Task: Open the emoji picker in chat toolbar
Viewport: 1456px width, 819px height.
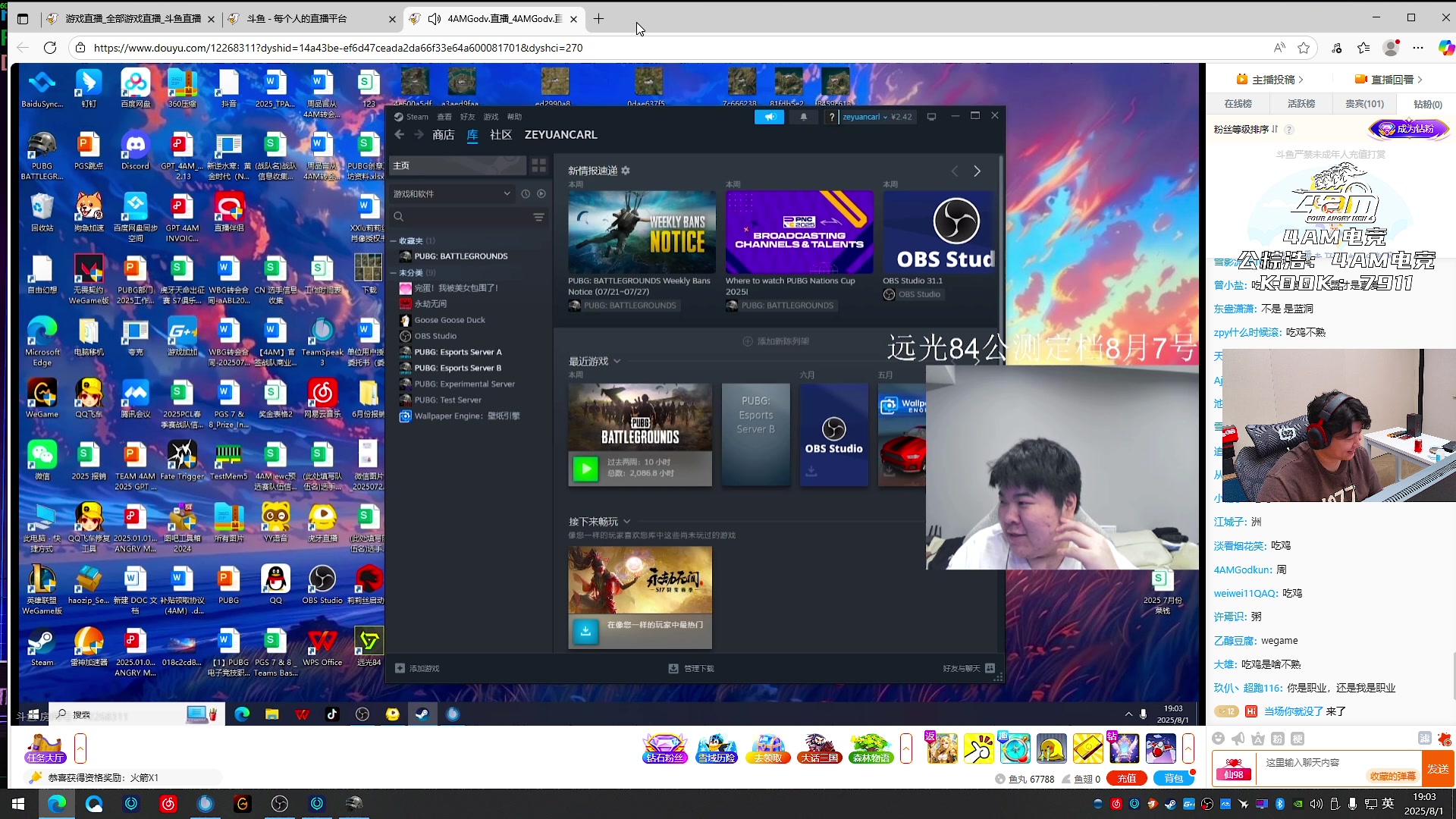Action: [x=1218, y=739]
